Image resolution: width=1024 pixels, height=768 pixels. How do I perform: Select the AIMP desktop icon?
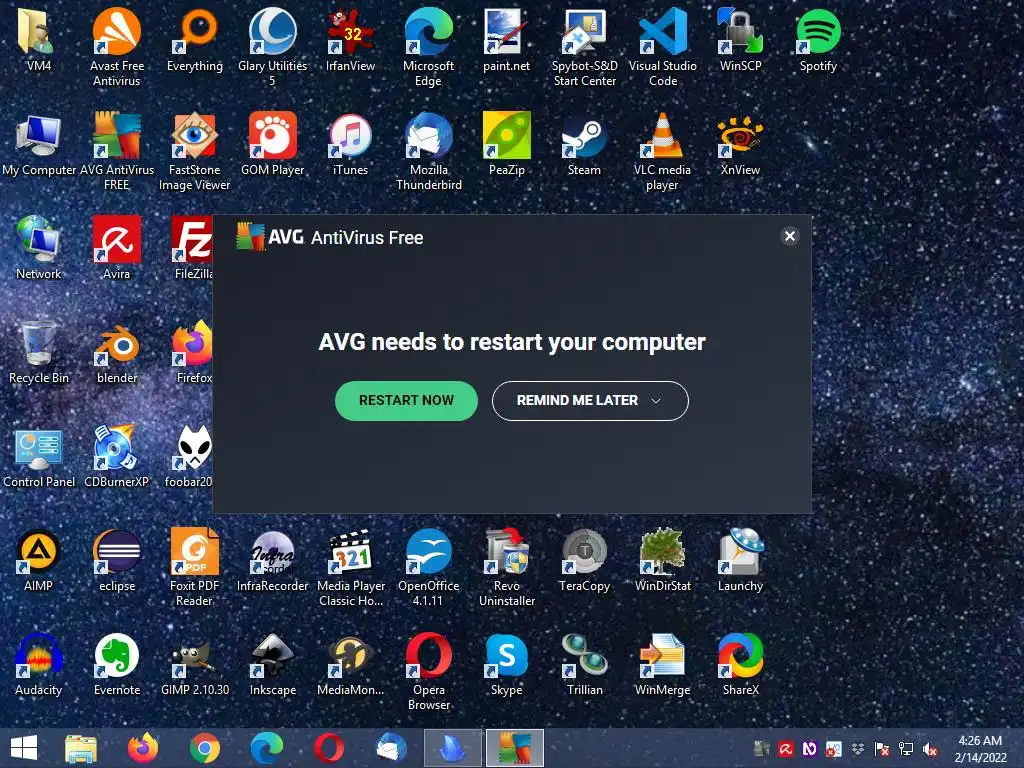tap(39, 560)
